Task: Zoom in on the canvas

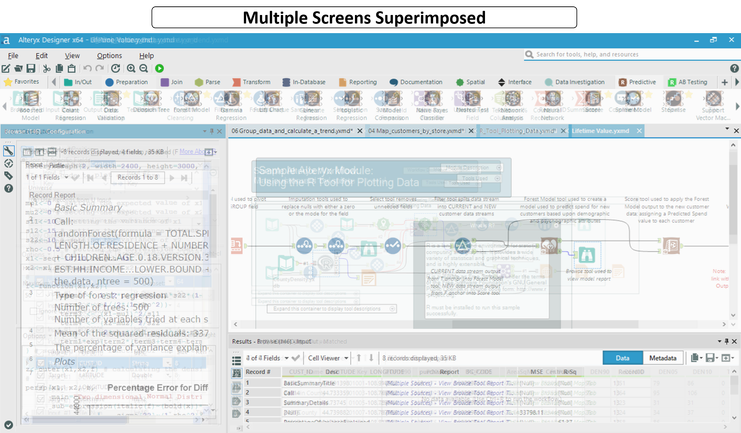Action: pos(131,69)
